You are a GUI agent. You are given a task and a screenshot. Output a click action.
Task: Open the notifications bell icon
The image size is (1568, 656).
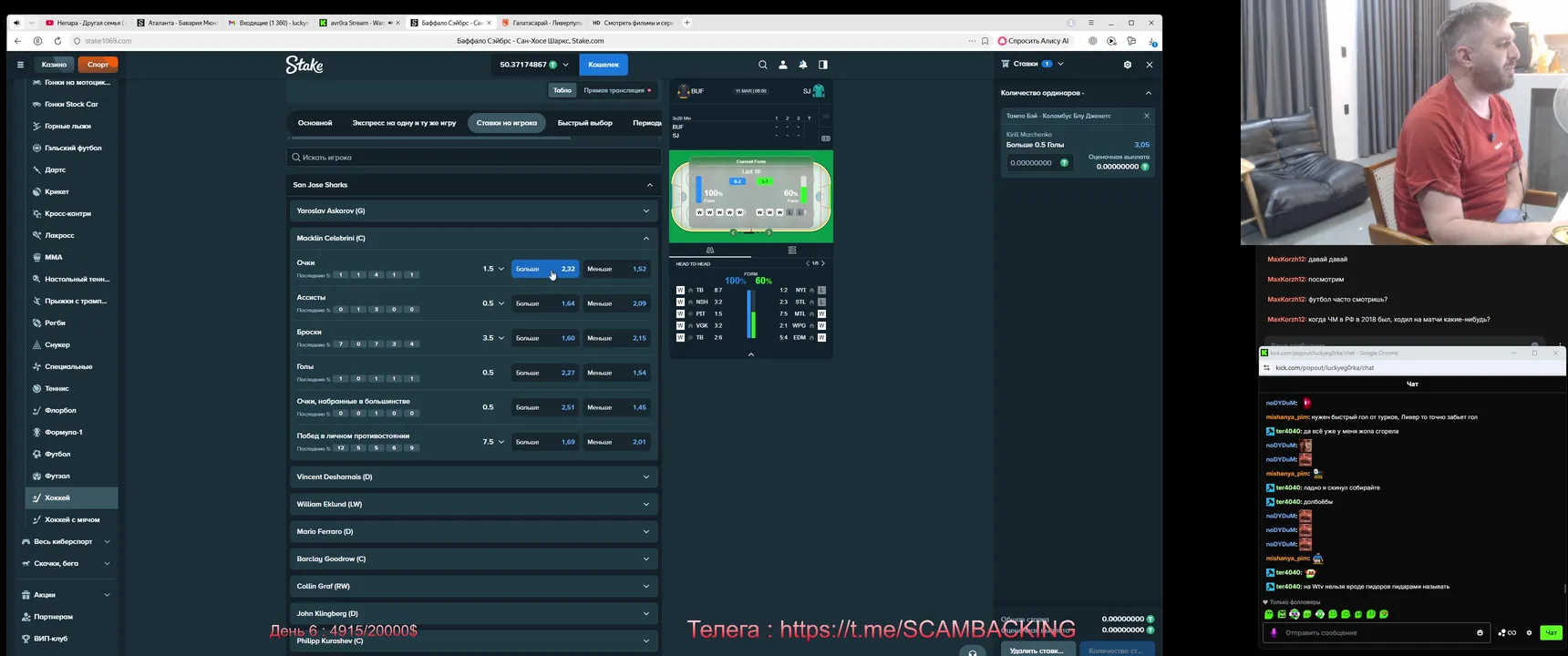click(x=803, y=65)
